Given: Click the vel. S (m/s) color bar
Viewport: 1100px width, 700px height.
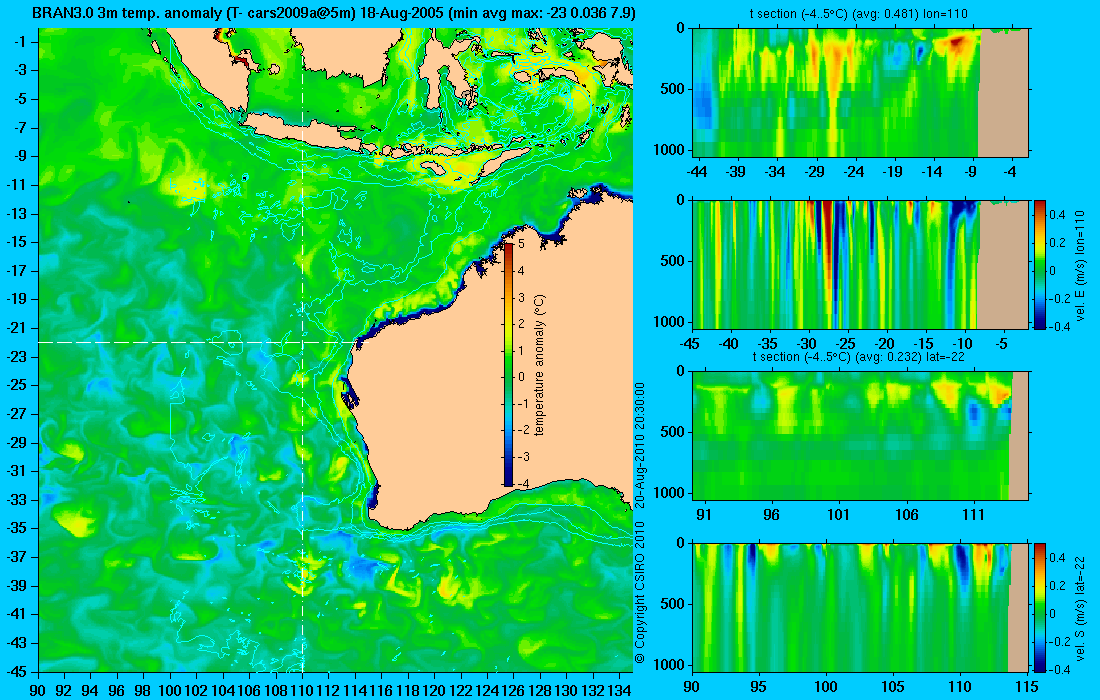Looking at the screenshot, I should click(x=1039, y=607).
